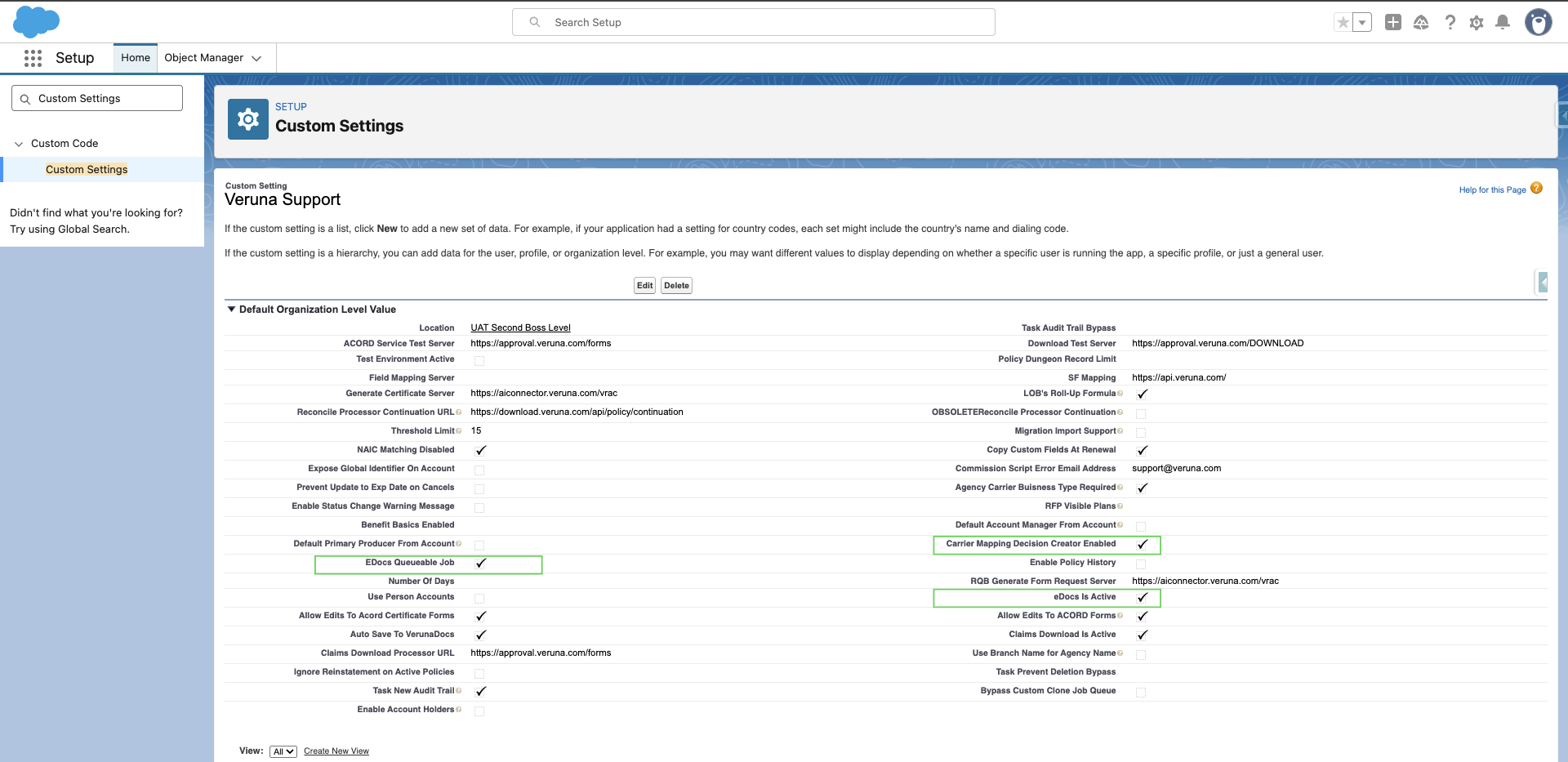This screenshot has height=762, width=1568.
Task: Click info icon beside Use Branch Name for Agency Name
Action: [x=1120, y=653]
